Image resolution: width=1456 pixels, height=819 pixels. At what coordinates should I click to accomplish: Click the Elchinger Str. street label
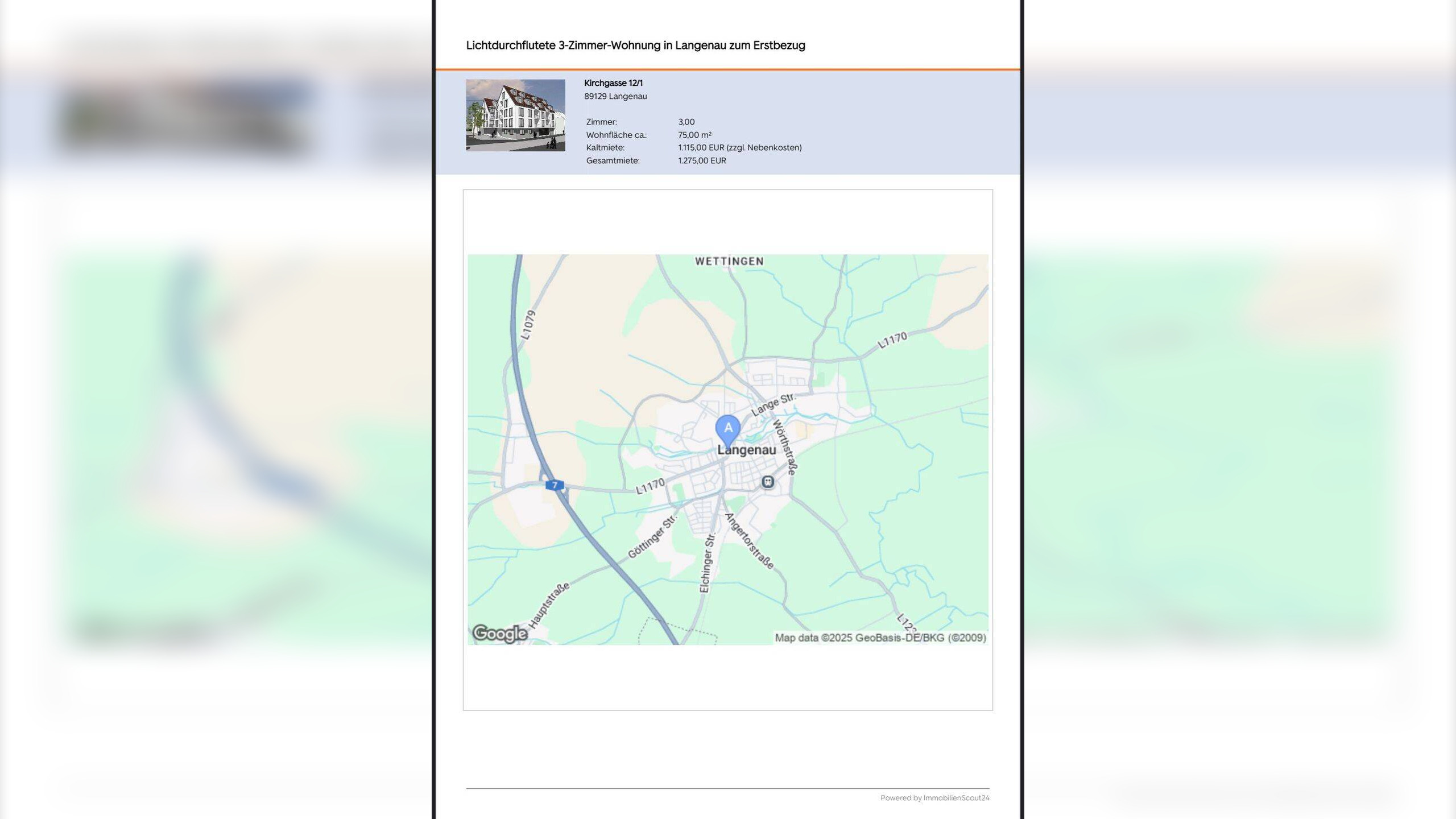tap(706, 563)
